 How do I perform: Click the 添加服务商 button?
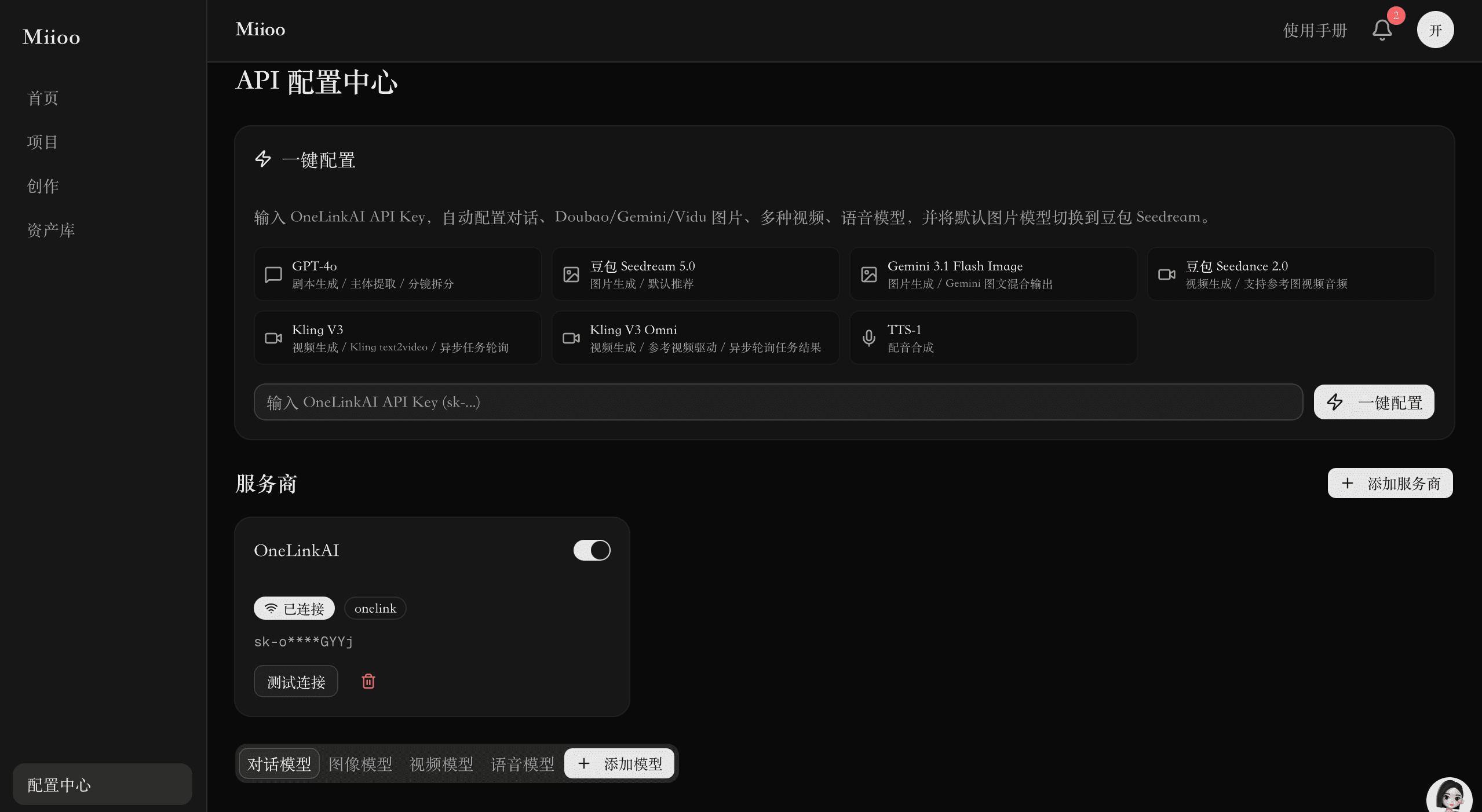coord(1390,483)
